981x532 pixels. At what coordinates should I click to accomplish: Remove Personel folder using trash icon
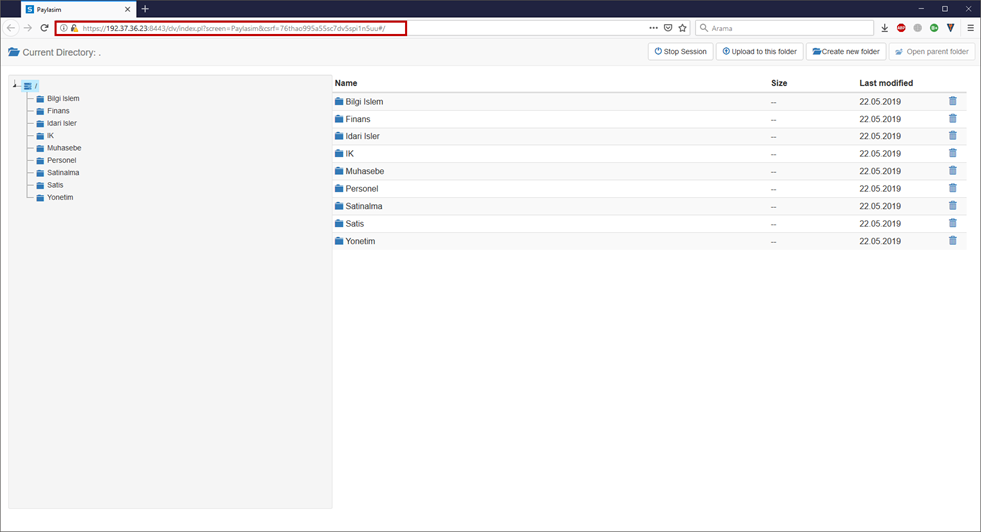tap(952, 188)
